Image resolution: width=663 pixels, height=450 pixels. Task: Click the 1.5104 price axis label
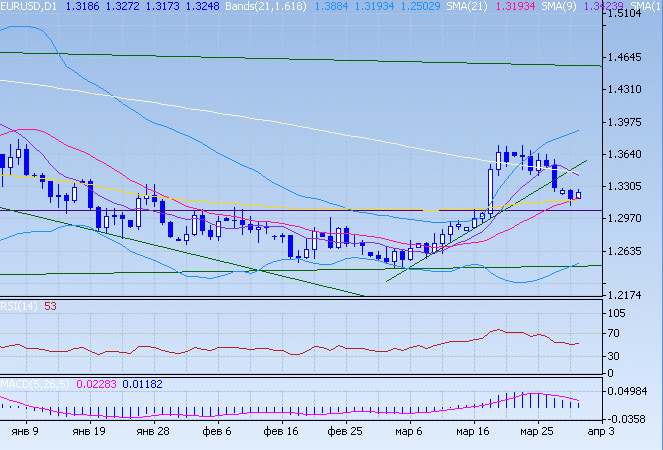pyautogui.click(x=628, y=16)
